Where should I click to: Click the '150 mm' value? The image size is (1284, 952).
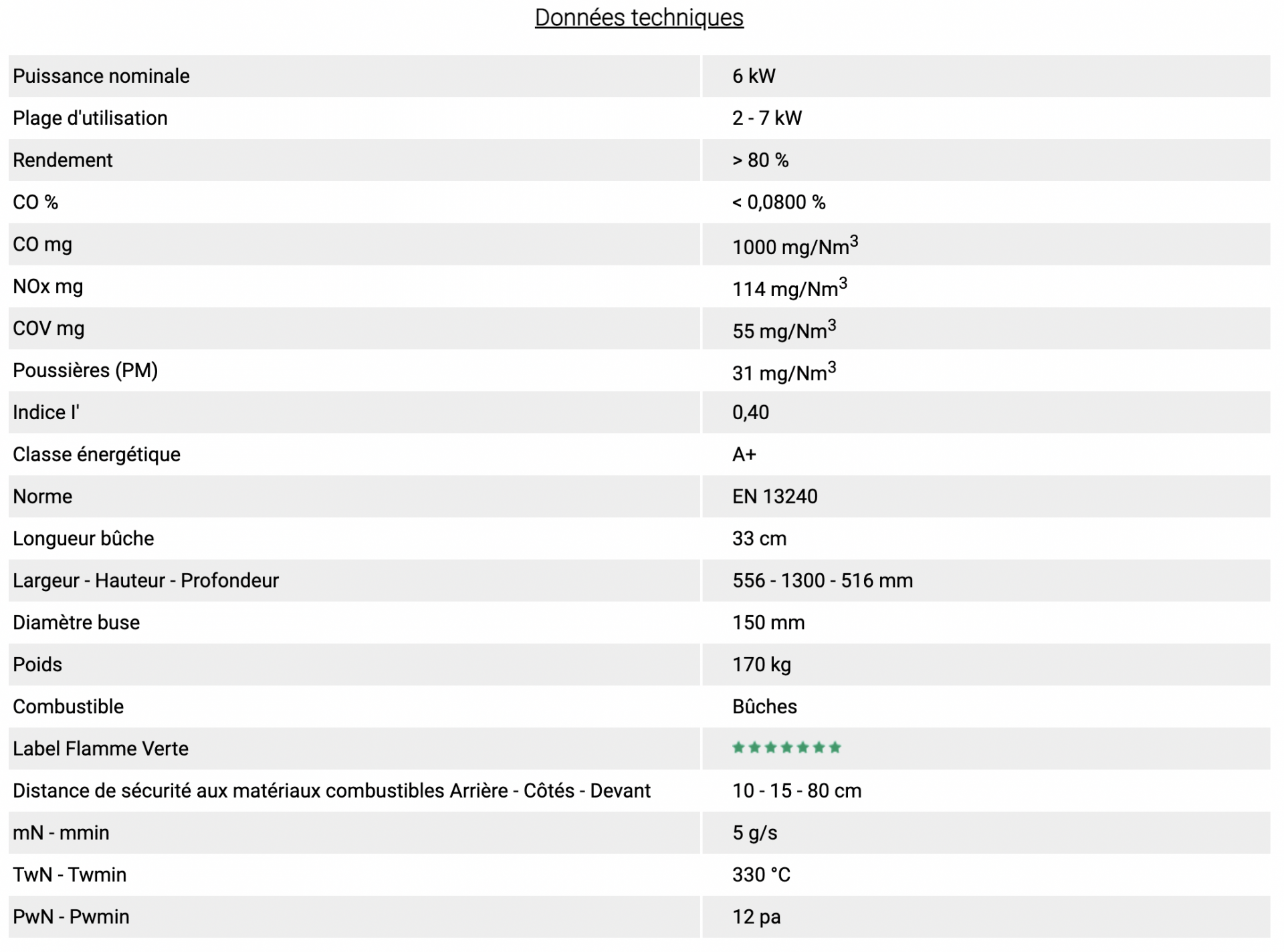768,623
